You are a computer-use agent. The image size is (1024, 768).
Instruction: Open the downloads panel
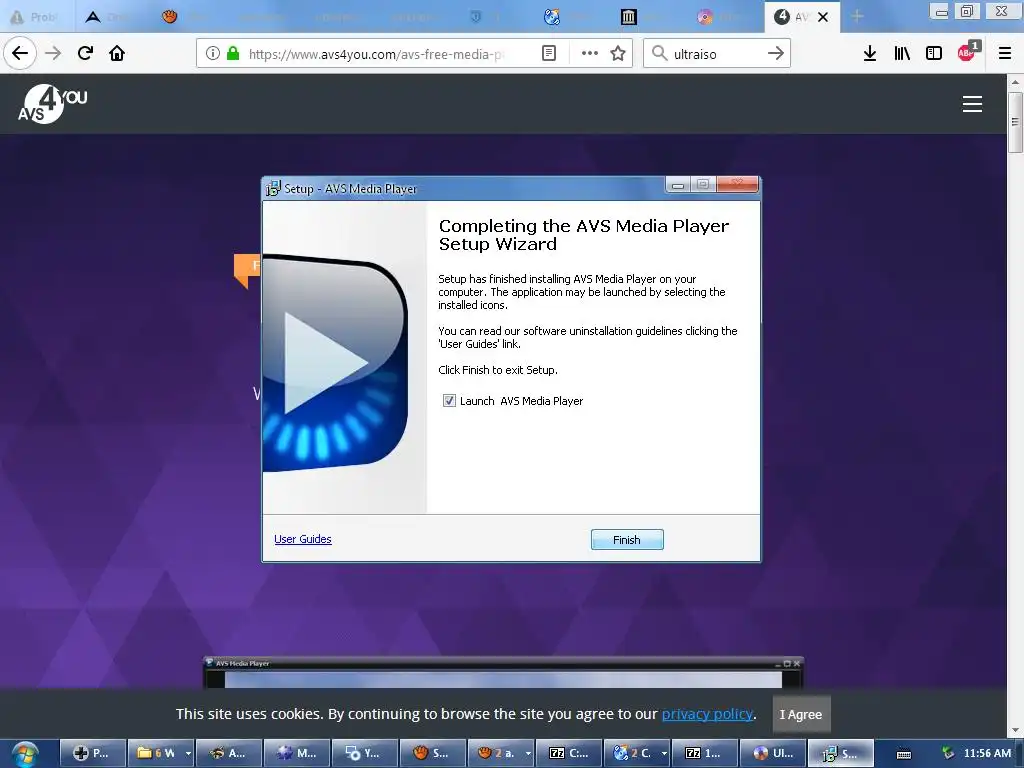tap(870, 53)
